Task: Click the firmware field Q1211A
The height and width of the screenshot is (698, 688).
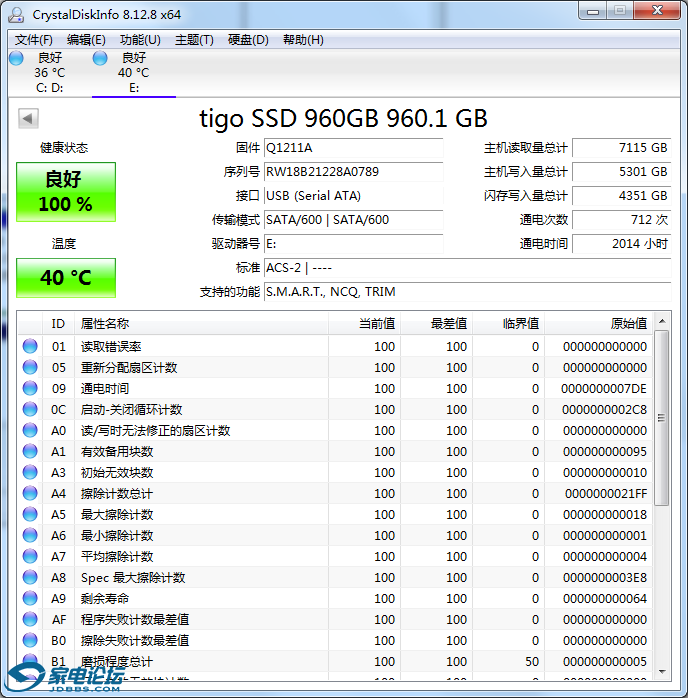Action: [353, 148]
